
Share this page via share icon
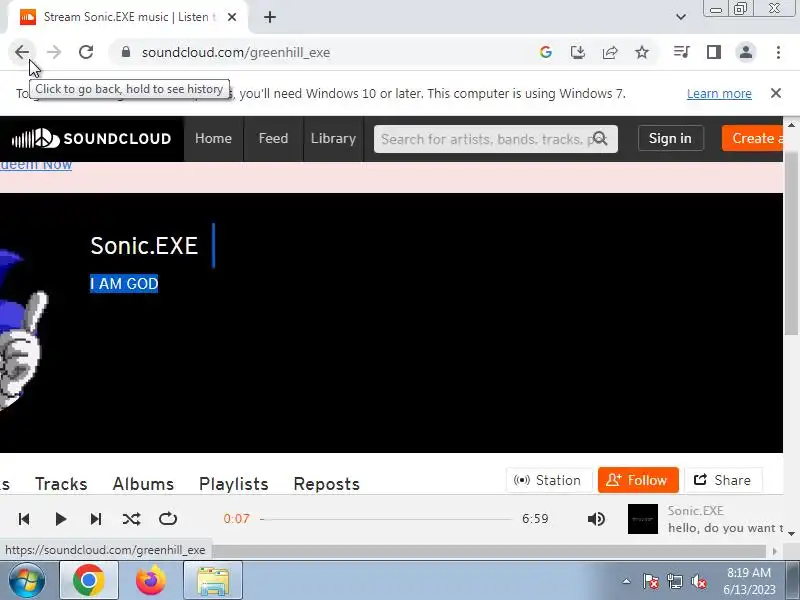[610, 52]
